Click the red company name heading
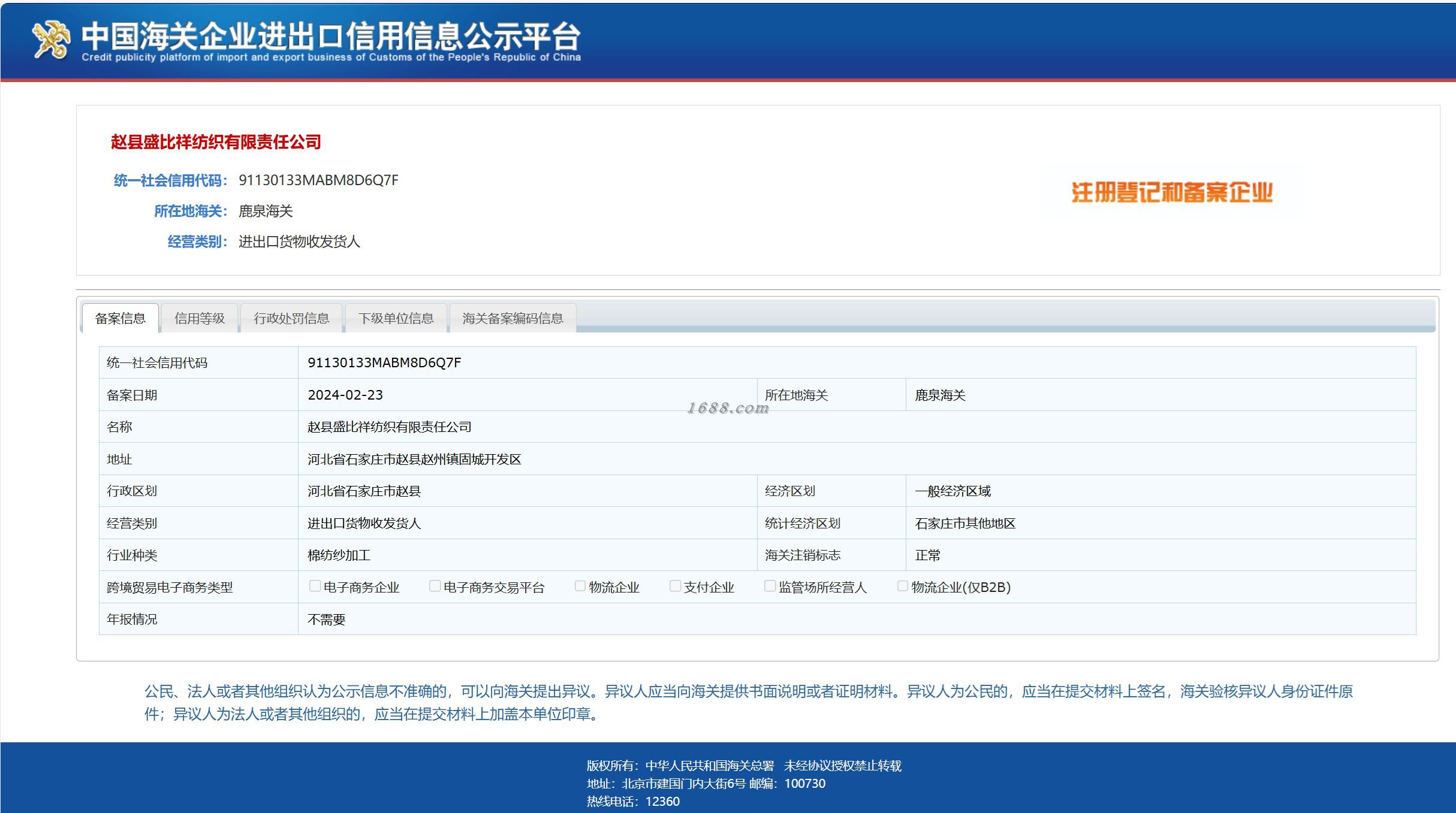 (x=216, y=142)
